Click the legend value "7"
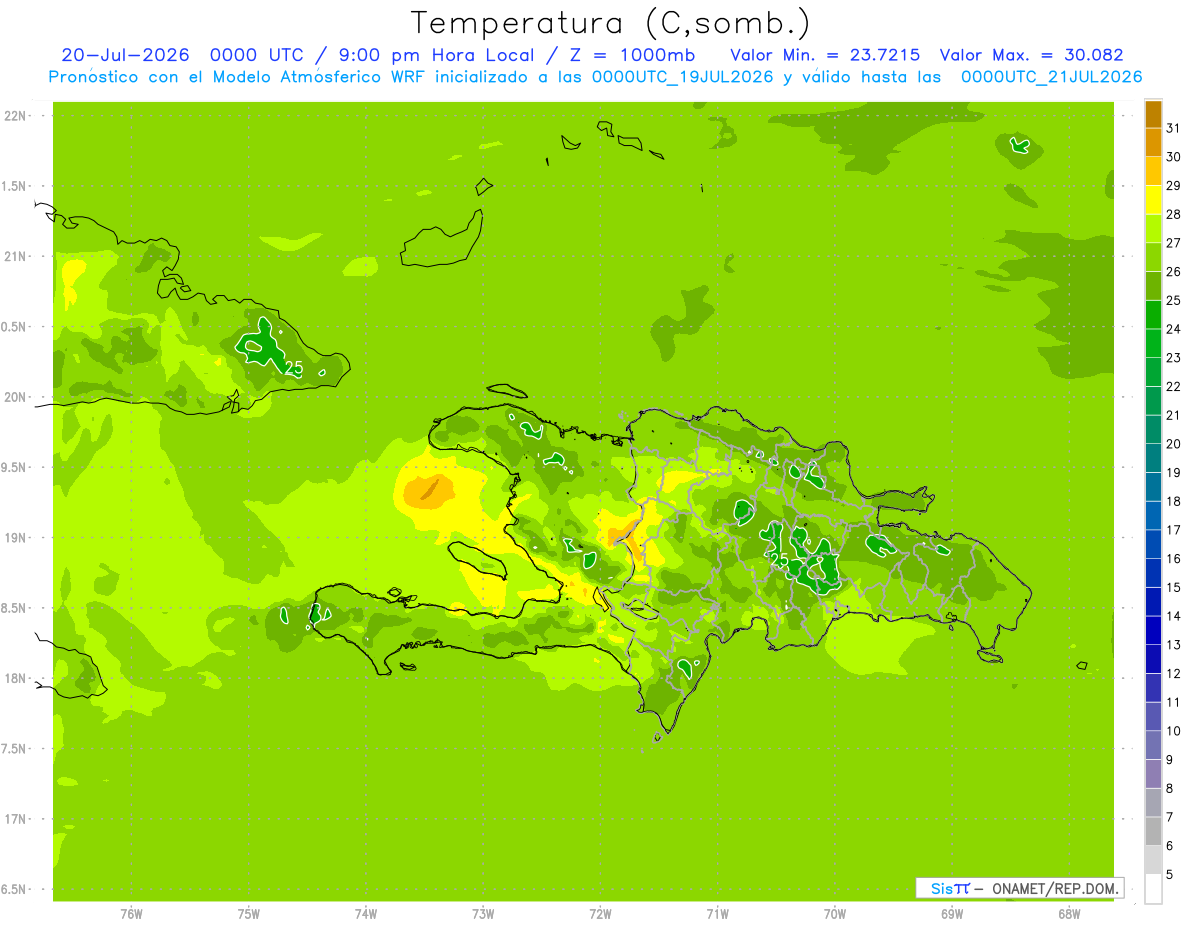The height and width of the screenshot is (927, 1200). tap(1170, 817)
